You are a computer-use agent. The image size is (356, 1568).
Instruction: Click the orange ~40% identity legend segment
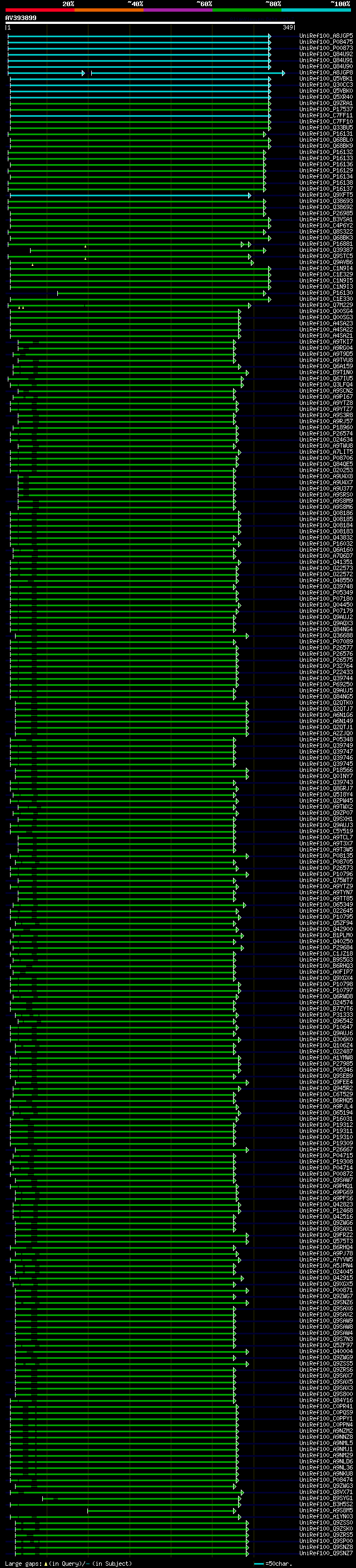(109, 10)
